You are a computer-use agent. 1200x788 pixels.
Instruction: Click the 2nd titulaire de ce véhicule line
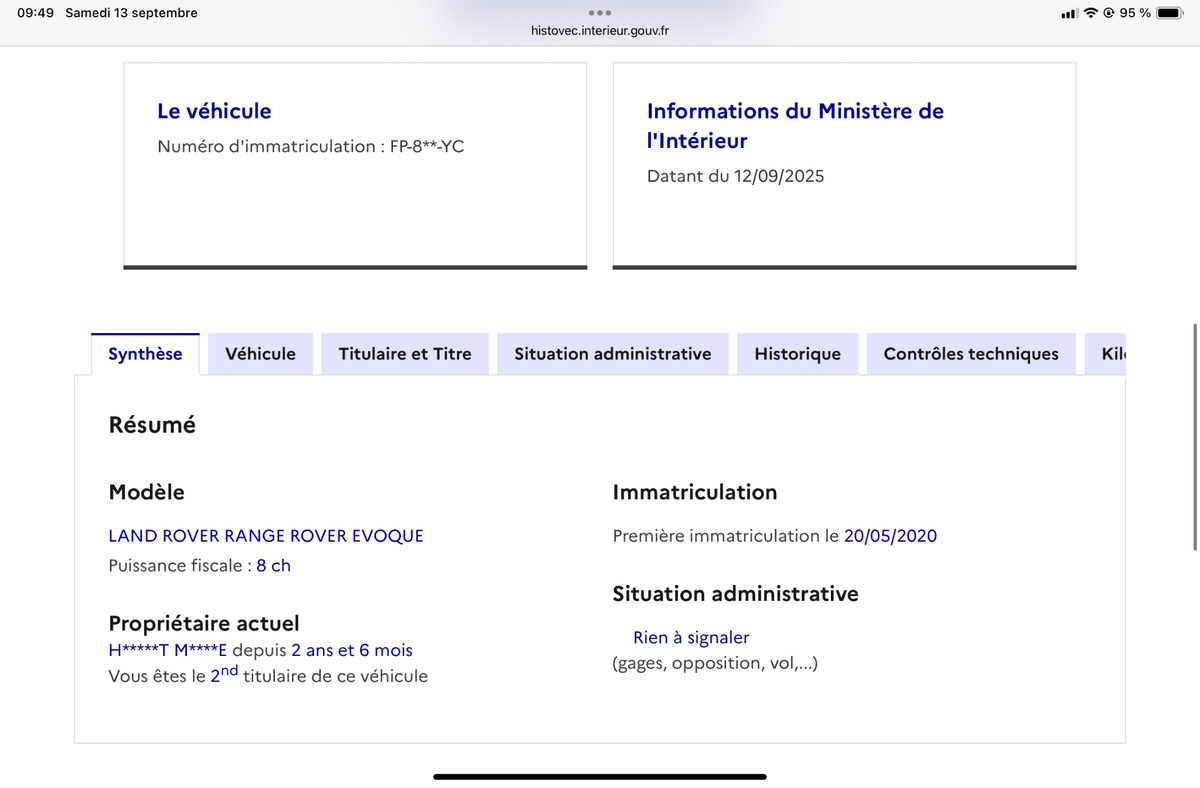(x=268, y=675)
